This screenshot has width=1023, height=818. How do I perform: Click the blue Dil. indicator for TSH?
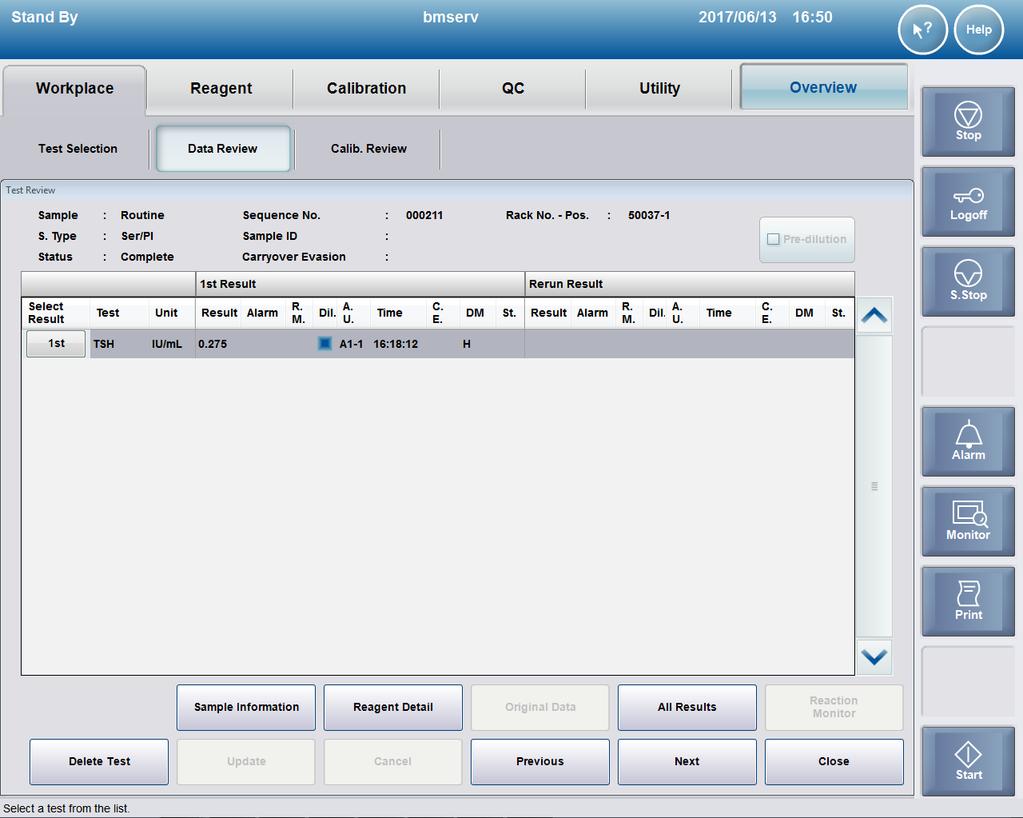[x=324, y=343]
